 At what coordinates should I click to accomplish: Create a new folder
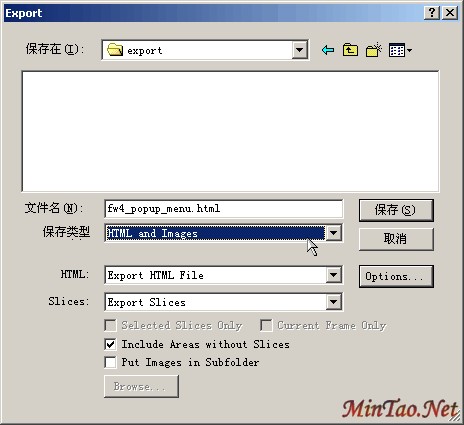[x=374, y=50]
